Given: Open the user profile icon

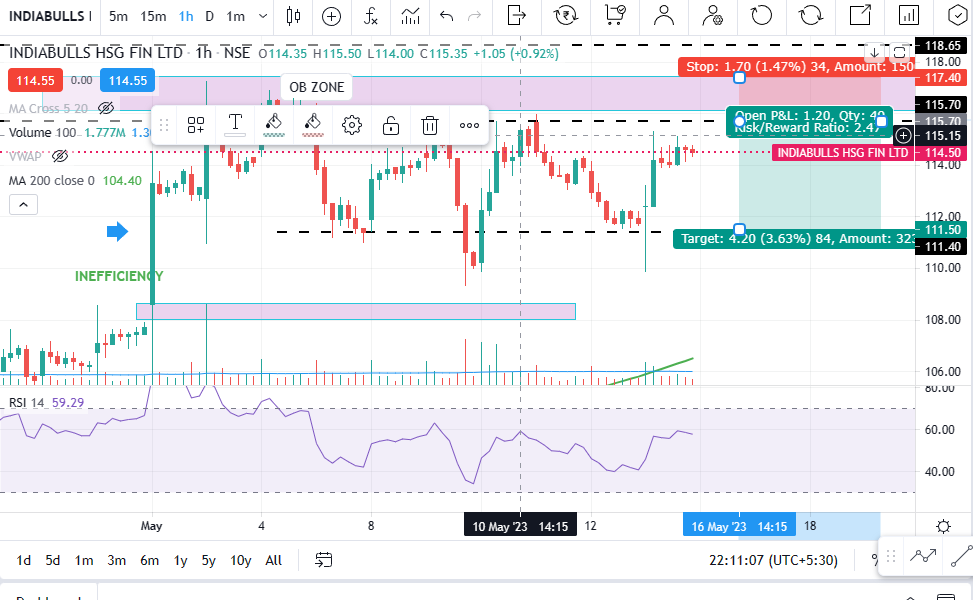Looking at the screenshot, I should click(663, 15).
